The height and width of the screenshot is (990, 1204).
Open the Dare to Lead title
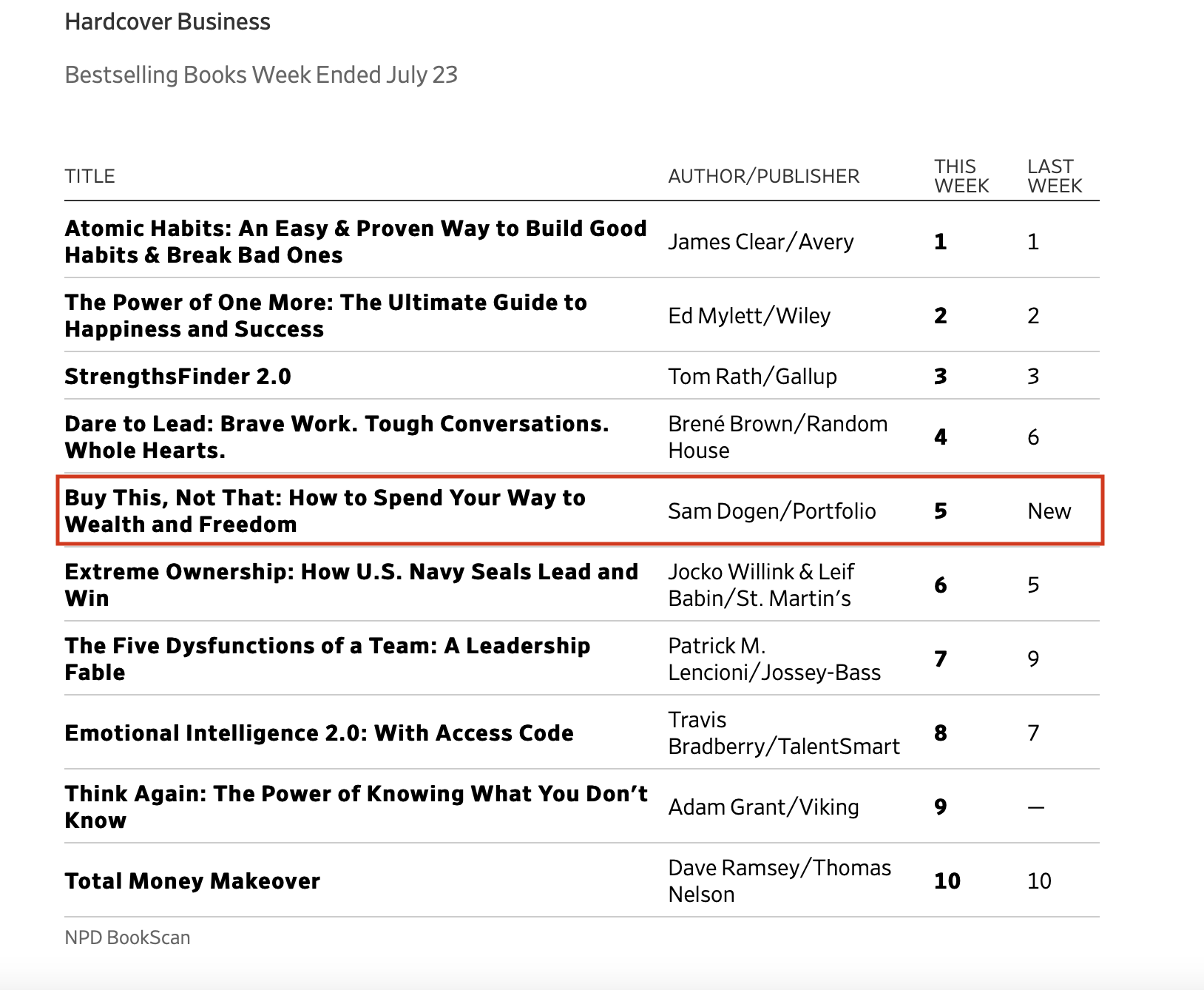[x=336, y=437]
